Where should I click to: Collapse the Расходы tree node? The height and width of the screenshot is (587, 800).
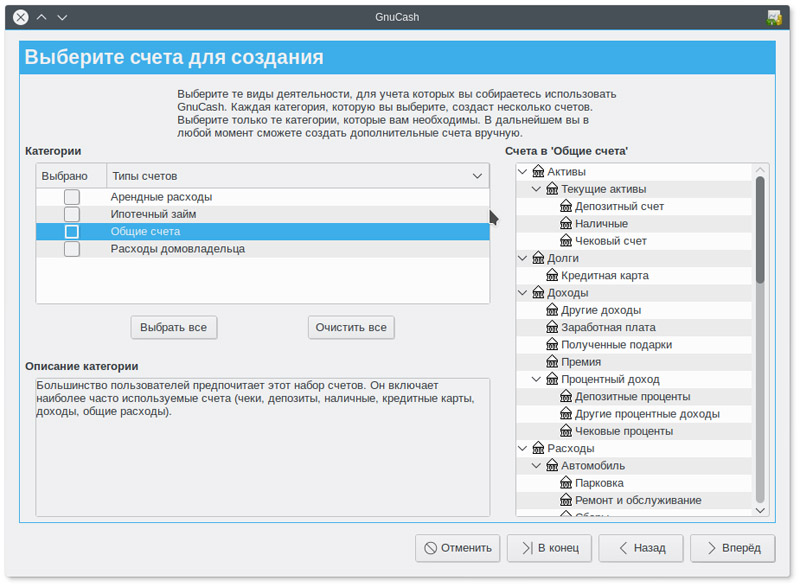tap(522, 448)
